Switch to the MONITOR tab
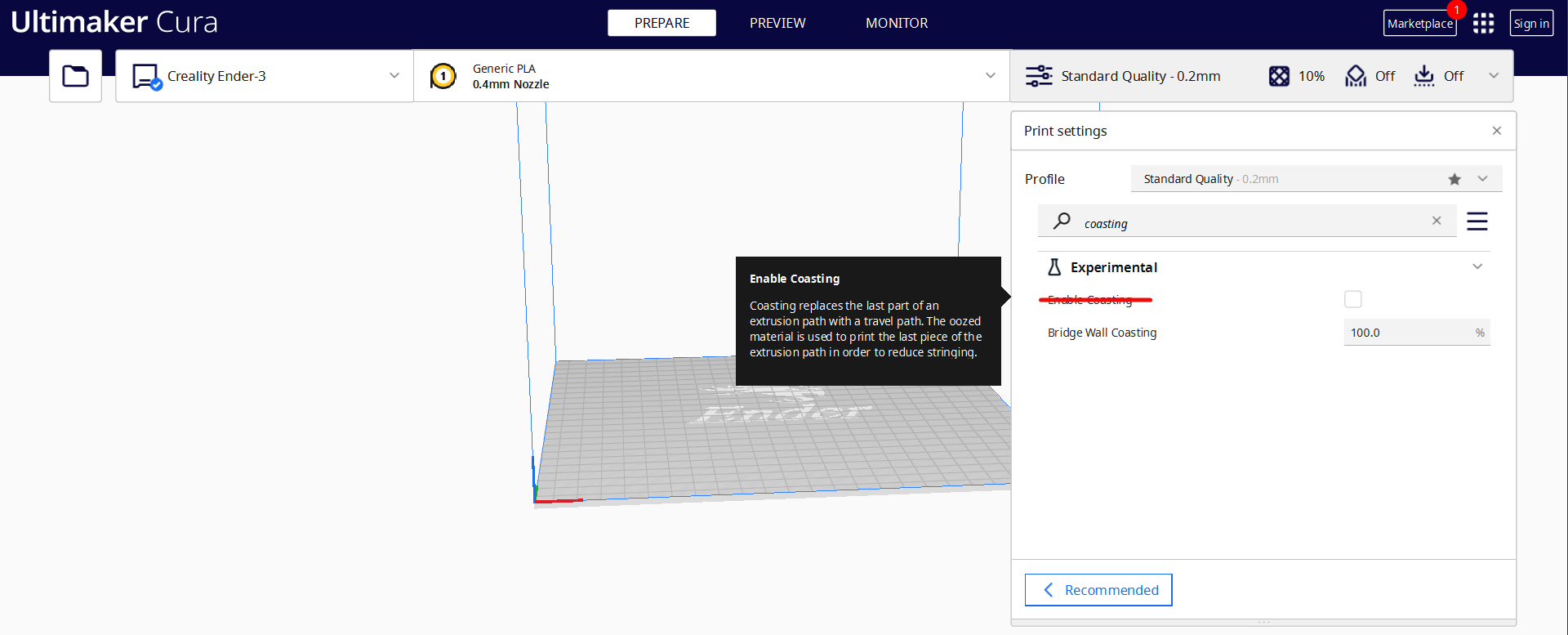 point(897,23)
